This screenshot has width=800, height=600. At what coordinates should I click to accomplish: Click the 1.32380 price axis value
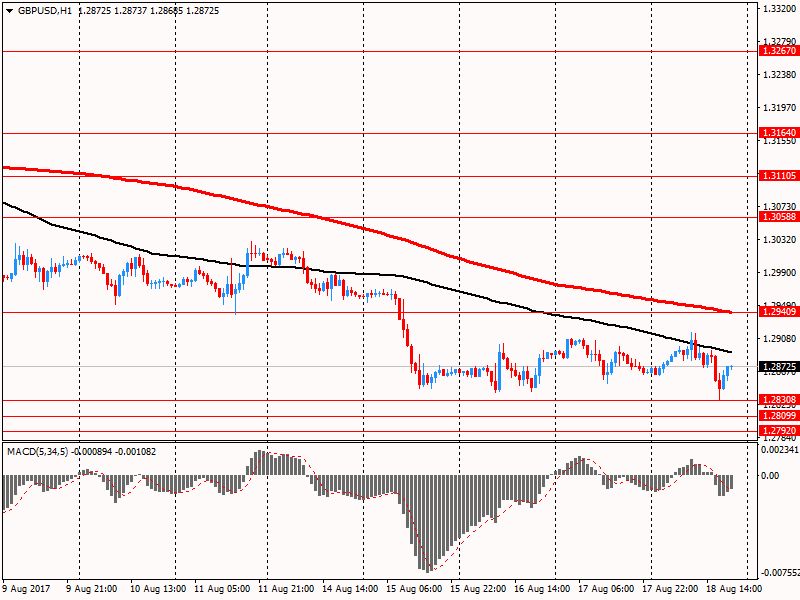coord(780,74)
